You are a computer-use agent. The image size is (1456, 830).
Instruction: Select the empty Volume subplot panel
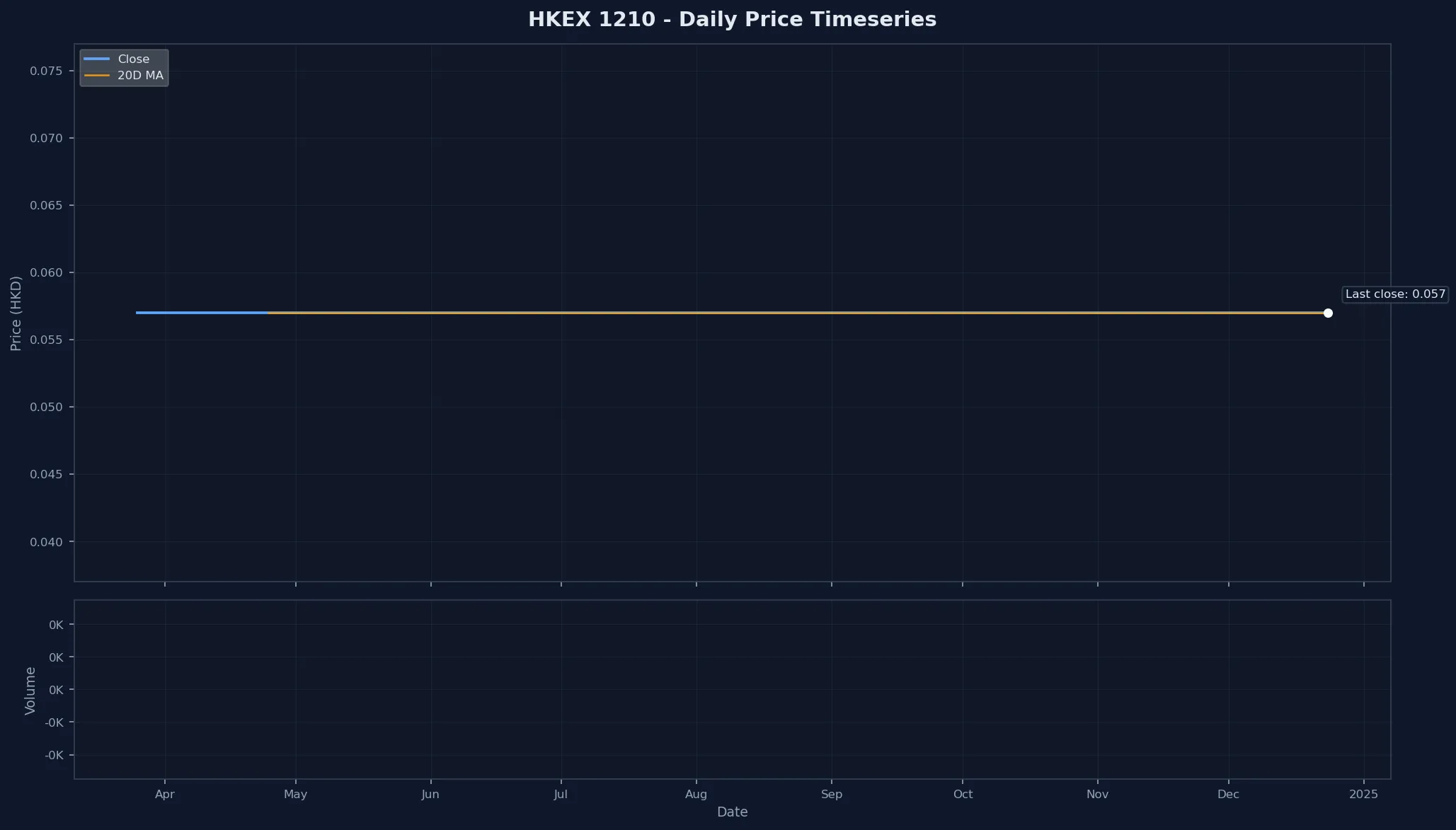click(x=732, y=690)
